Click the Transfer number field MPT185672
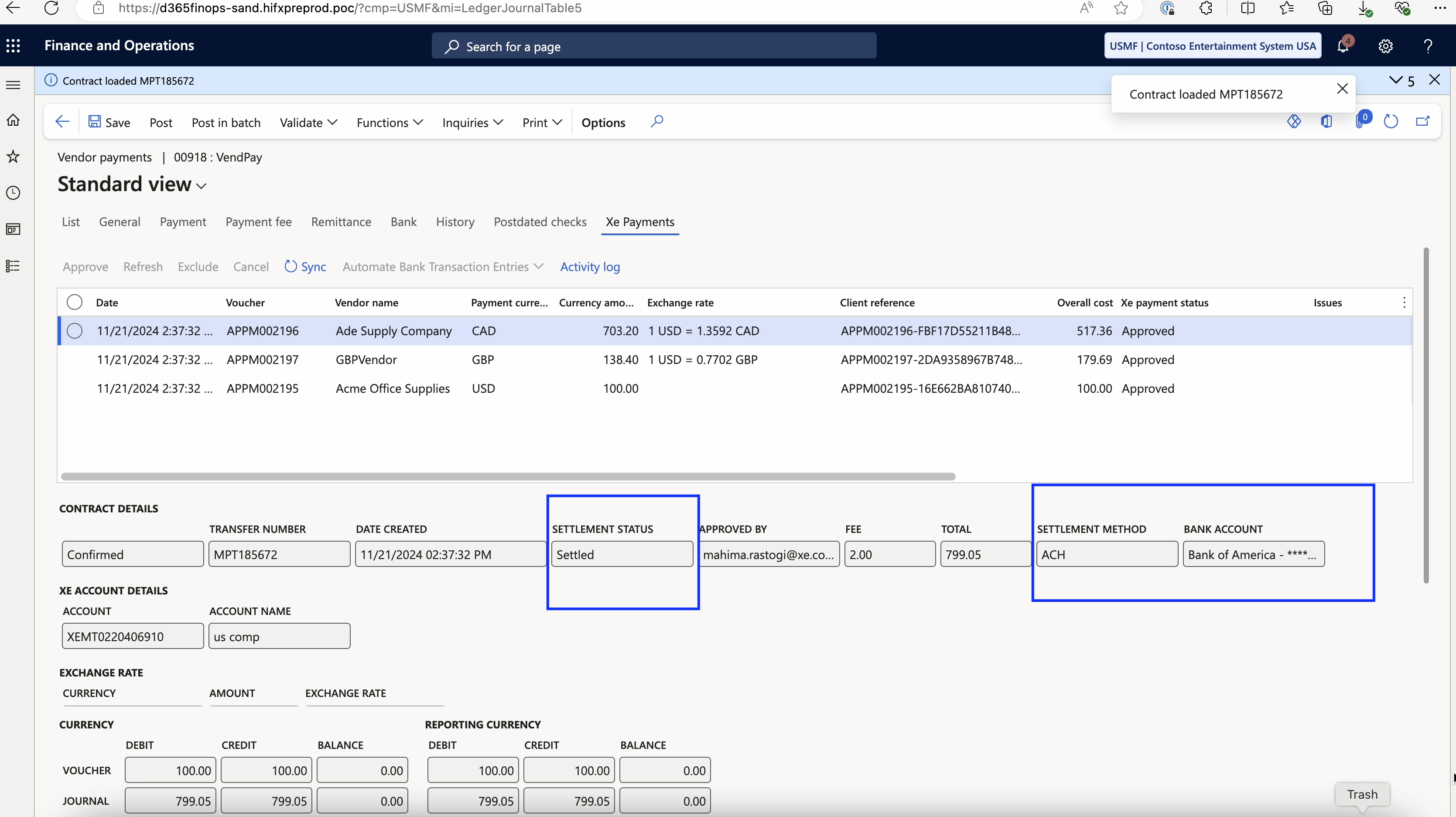This screenshot has height=817, width=1456. click(279, 554)
